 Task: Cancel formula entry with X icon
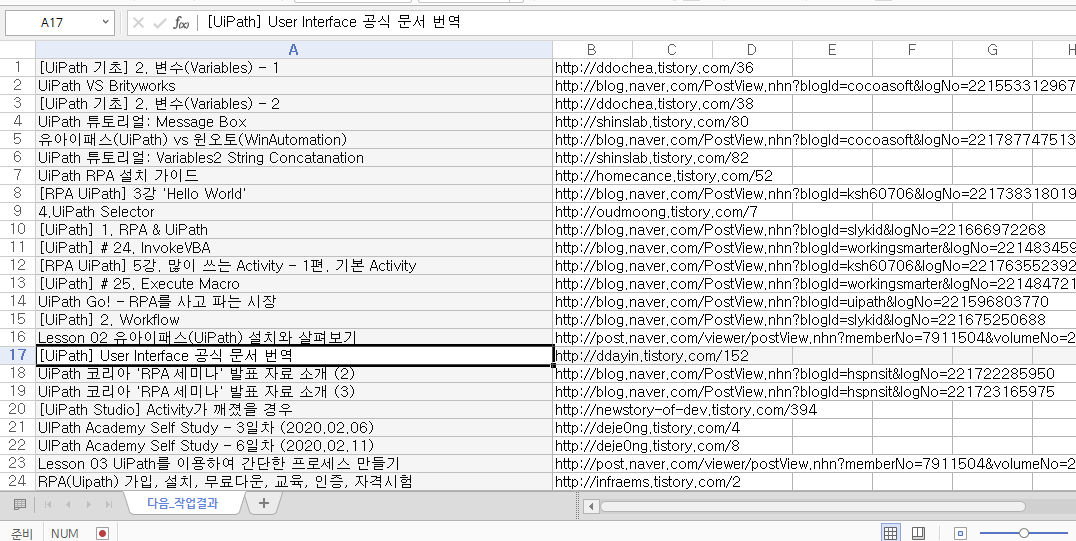138,23
